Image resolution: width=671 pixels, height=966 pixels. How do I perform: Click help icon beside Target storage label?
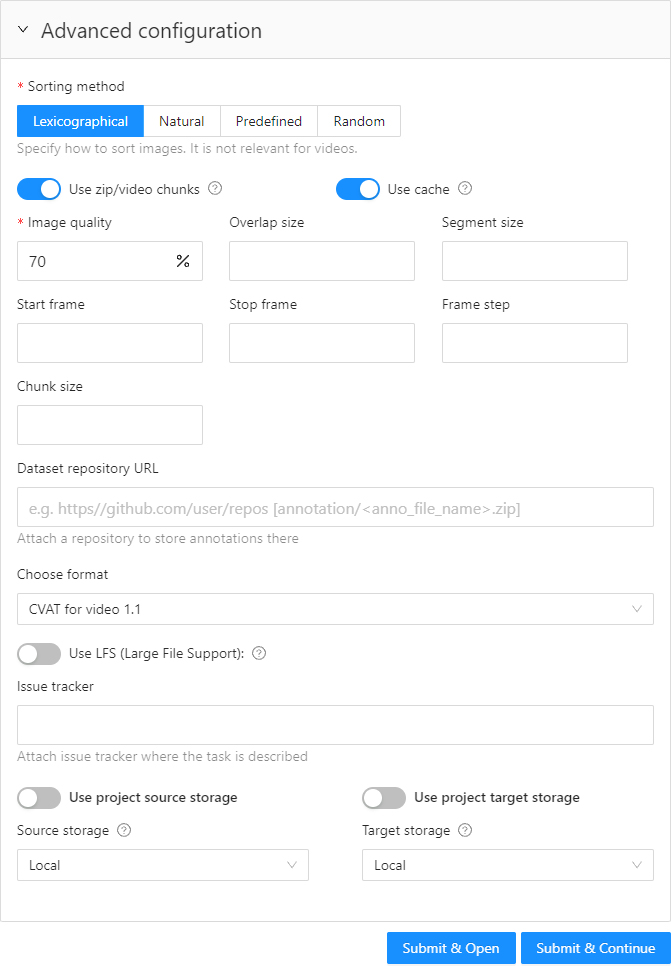click(465, 831)
